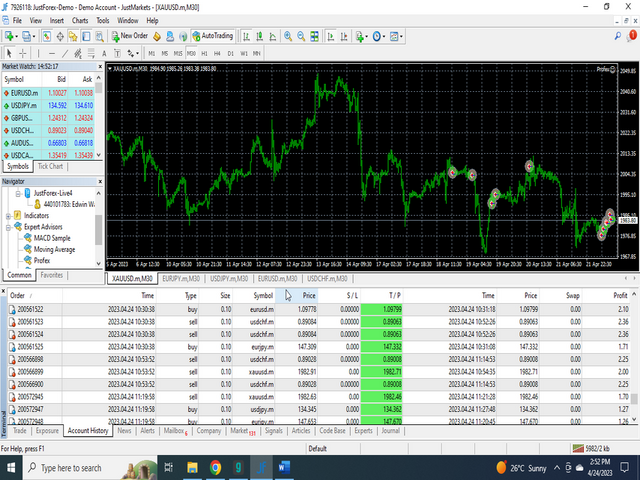Open the Templates dropdown
The height and width of the screenshot is (480, 640).
pos(396,36)
